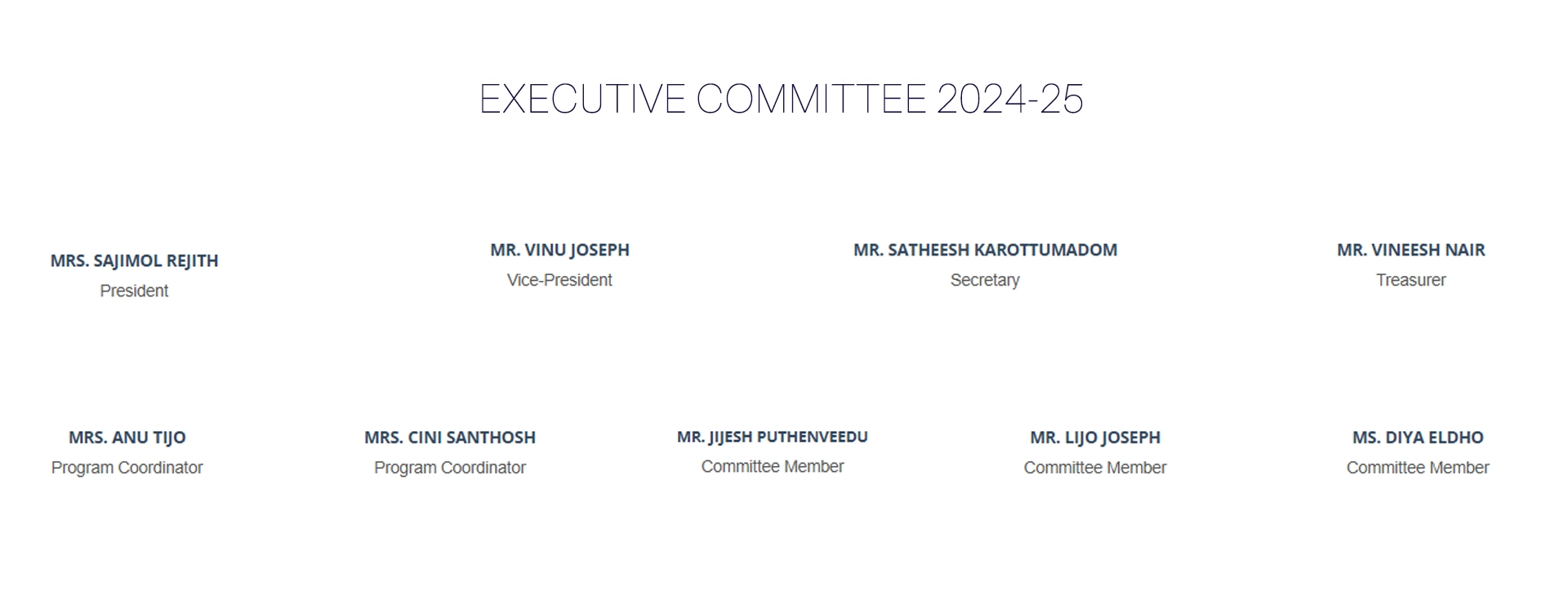Click the Treasurer role text

click(x=1410, y=281)
